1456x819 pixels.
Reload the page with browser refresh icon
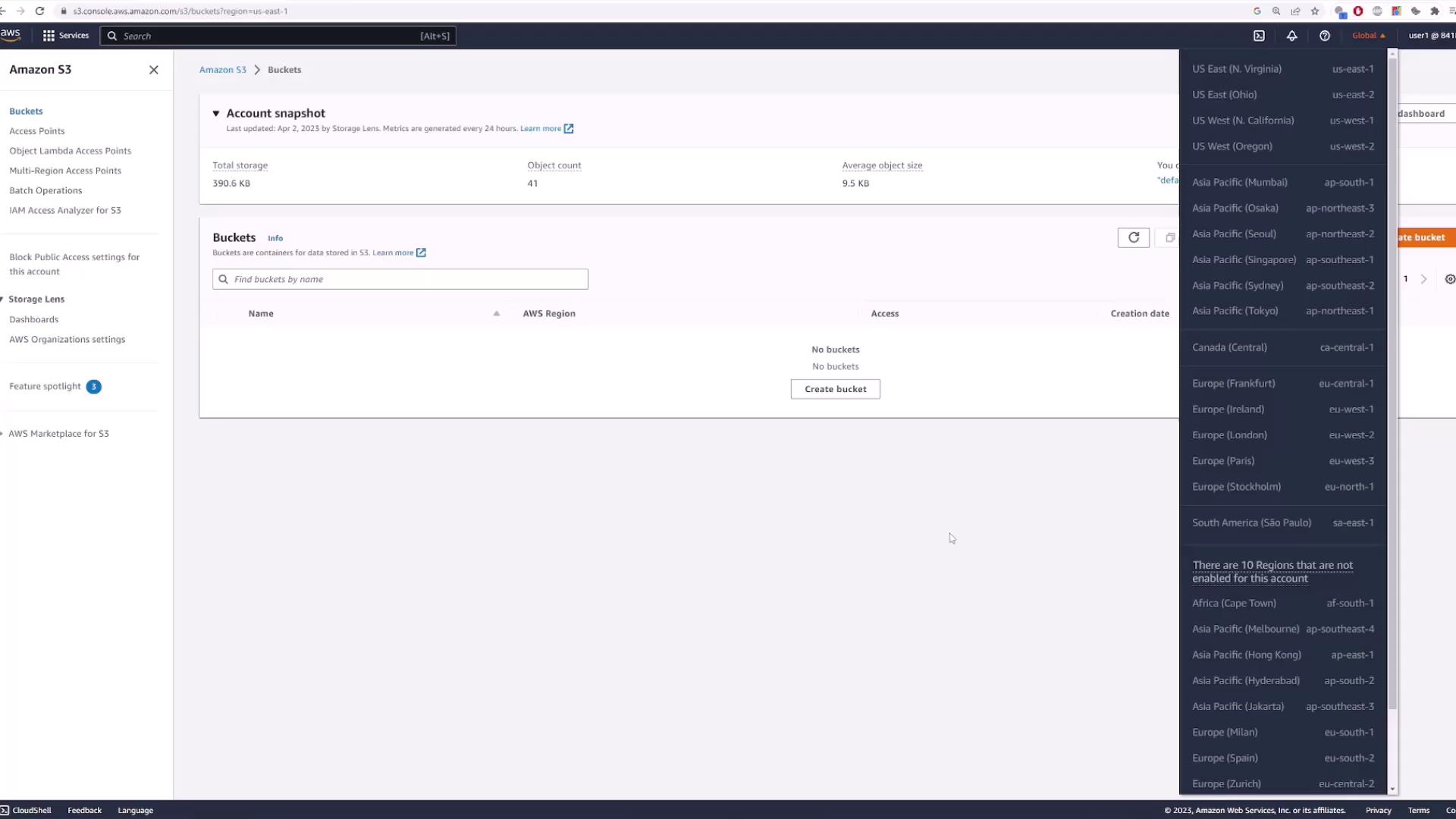(39, 11)
